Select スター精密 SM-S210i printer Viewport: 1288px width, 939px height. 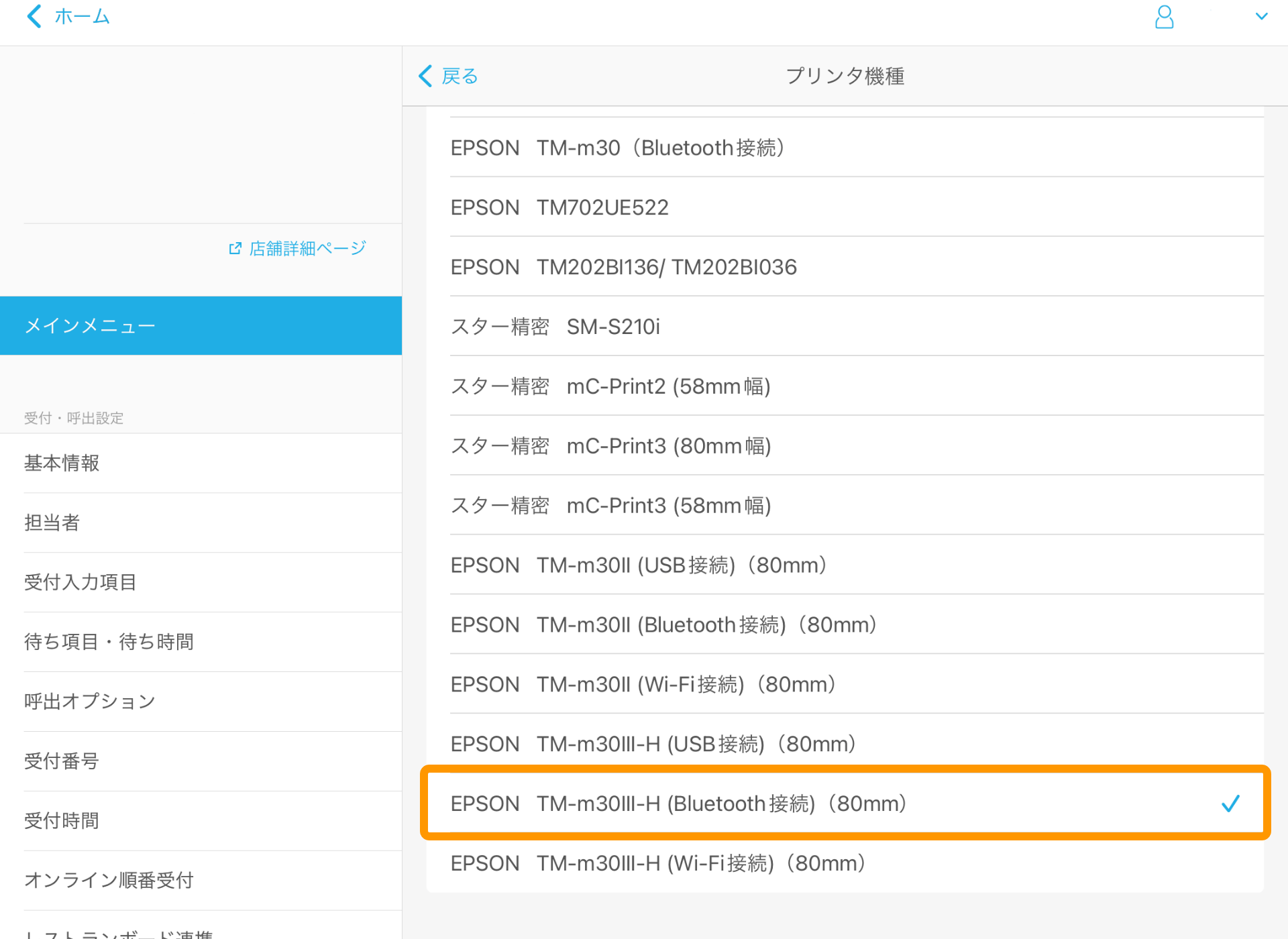(845, 327)
